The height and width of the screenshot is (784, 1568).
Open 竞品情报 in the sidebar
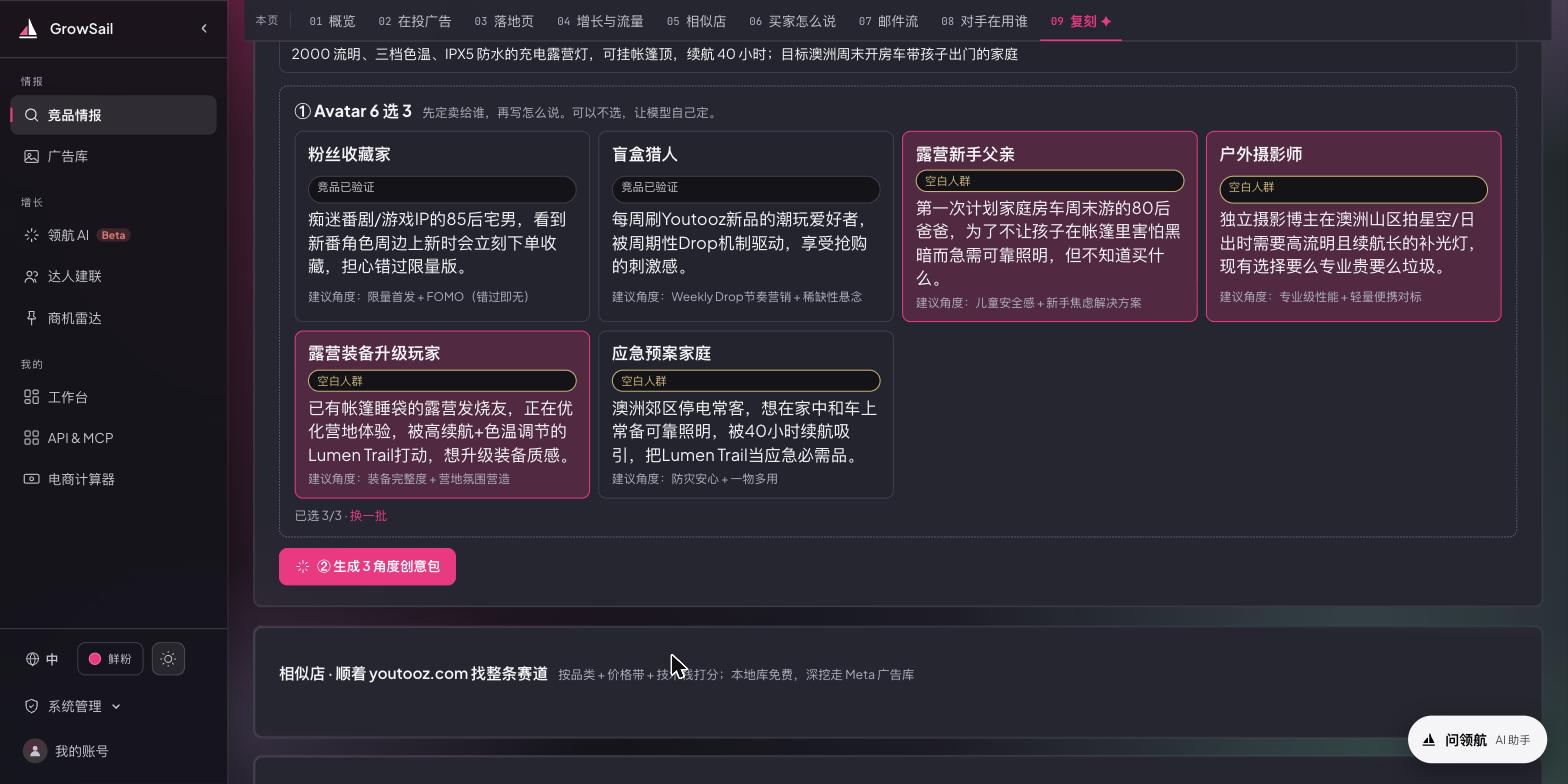(113, 115)
